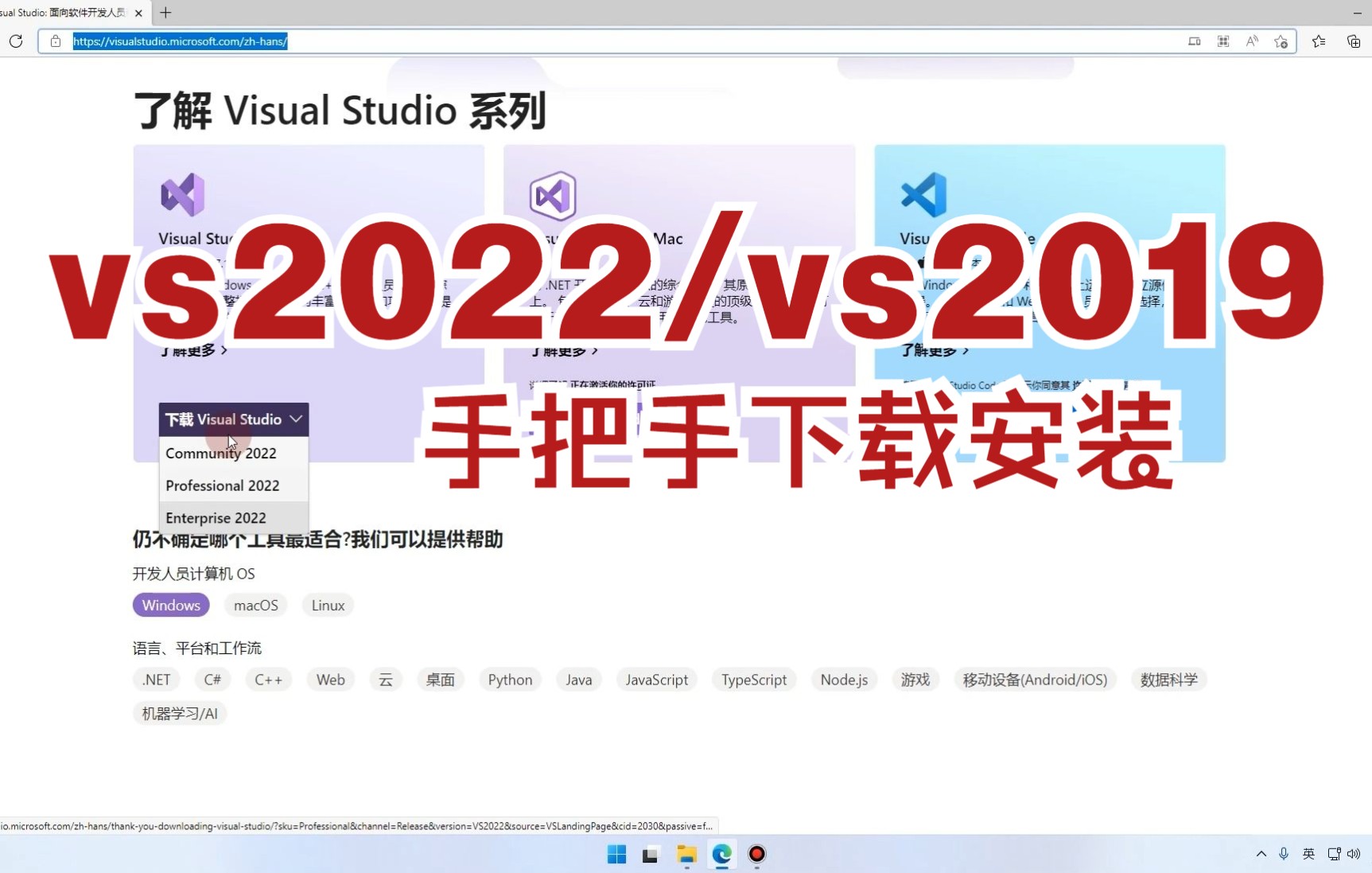Click the screen recorder taskbar icon
The width and height of the screenshot is (1372, 873).
tap(756, 855)
